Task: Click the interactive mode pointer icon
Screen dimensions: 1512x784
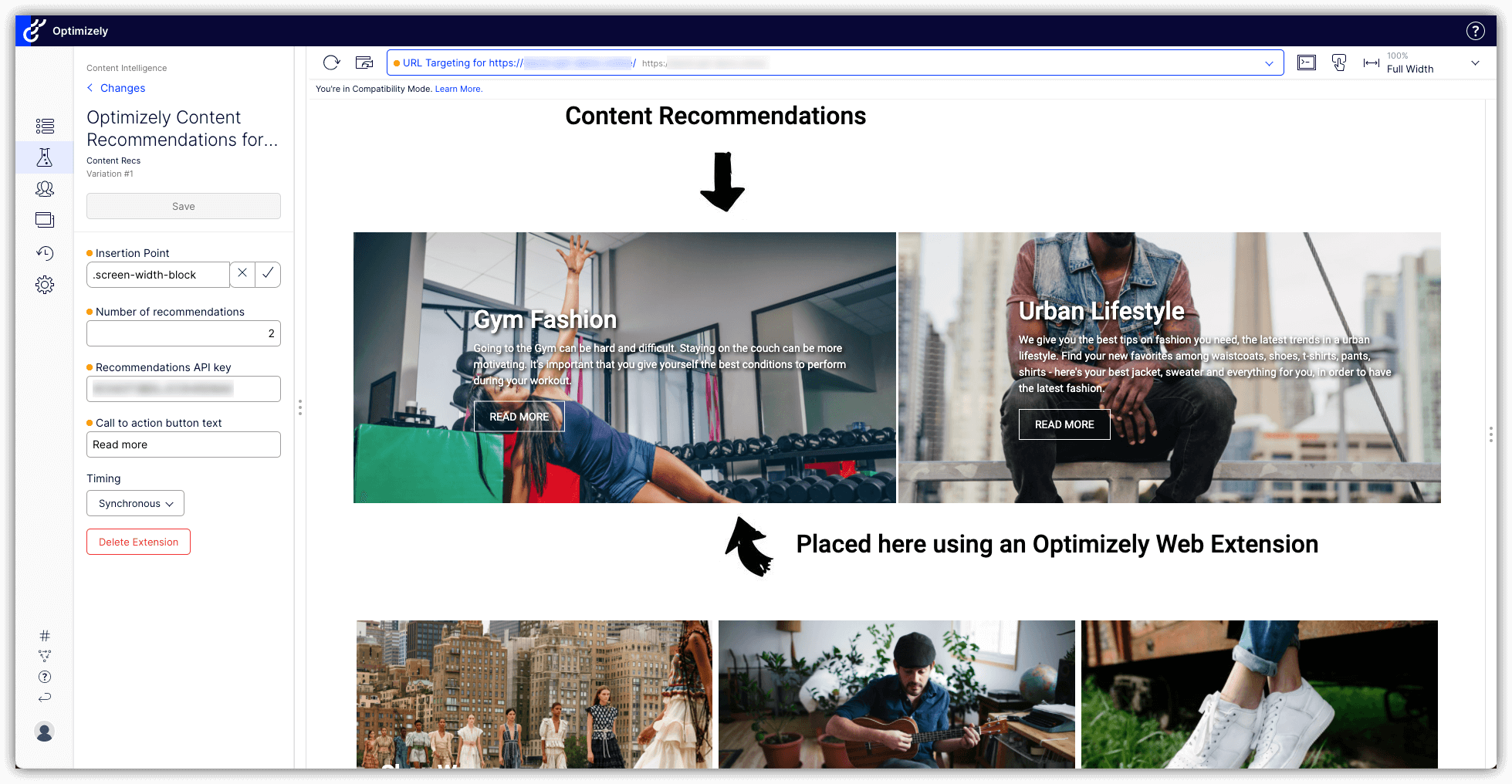Action: coord(1339,63)
